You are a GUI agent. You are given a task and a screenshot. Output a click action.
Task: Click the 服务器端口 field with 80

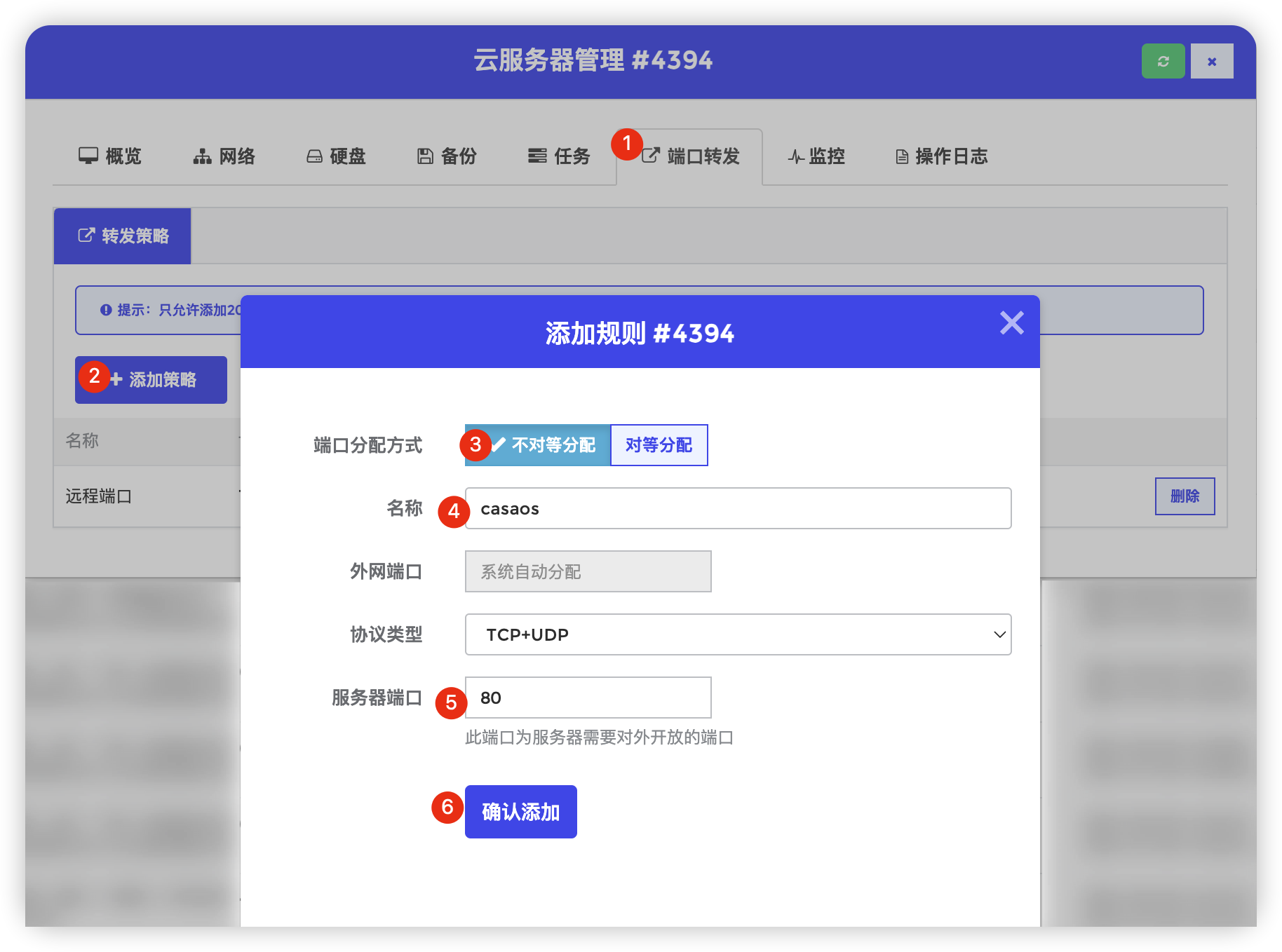point(588,698)
